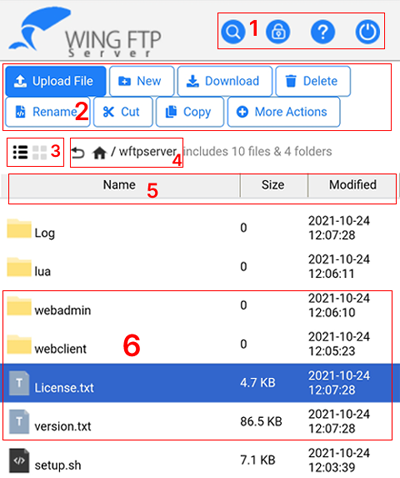Image resolution: width=400 pixels, height=478 pixels.
Task: Select the version.txt file name
Action: coord(63,426)
